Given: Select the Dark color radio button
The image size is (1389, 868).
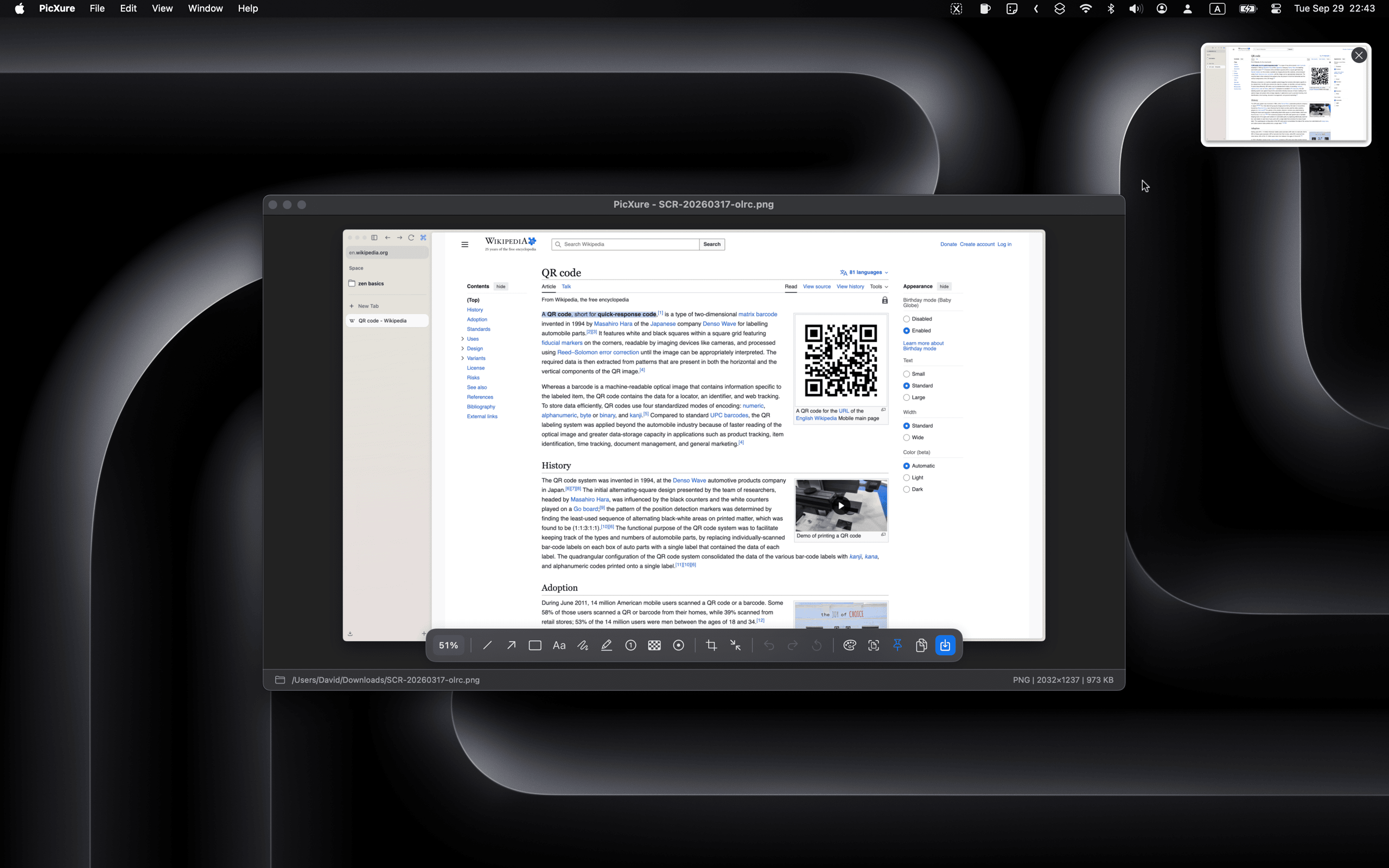Looking at the screenshot, I should 906,489.
